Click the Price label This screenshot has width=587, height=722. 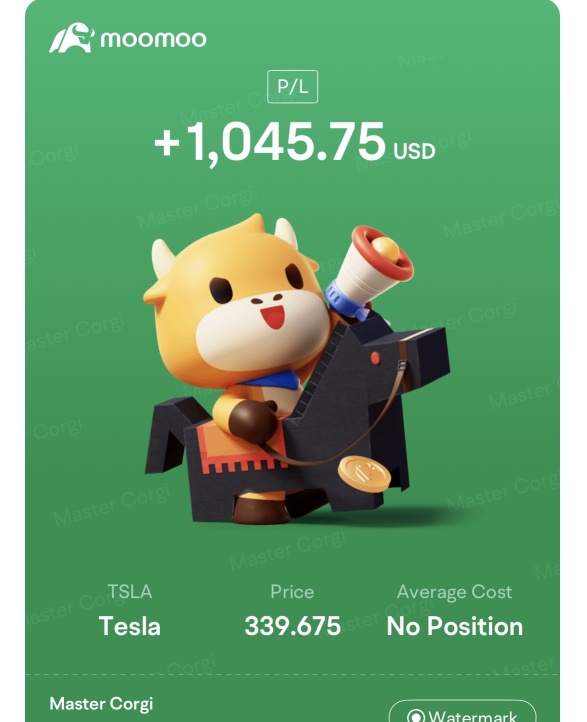tap(292, 592)
